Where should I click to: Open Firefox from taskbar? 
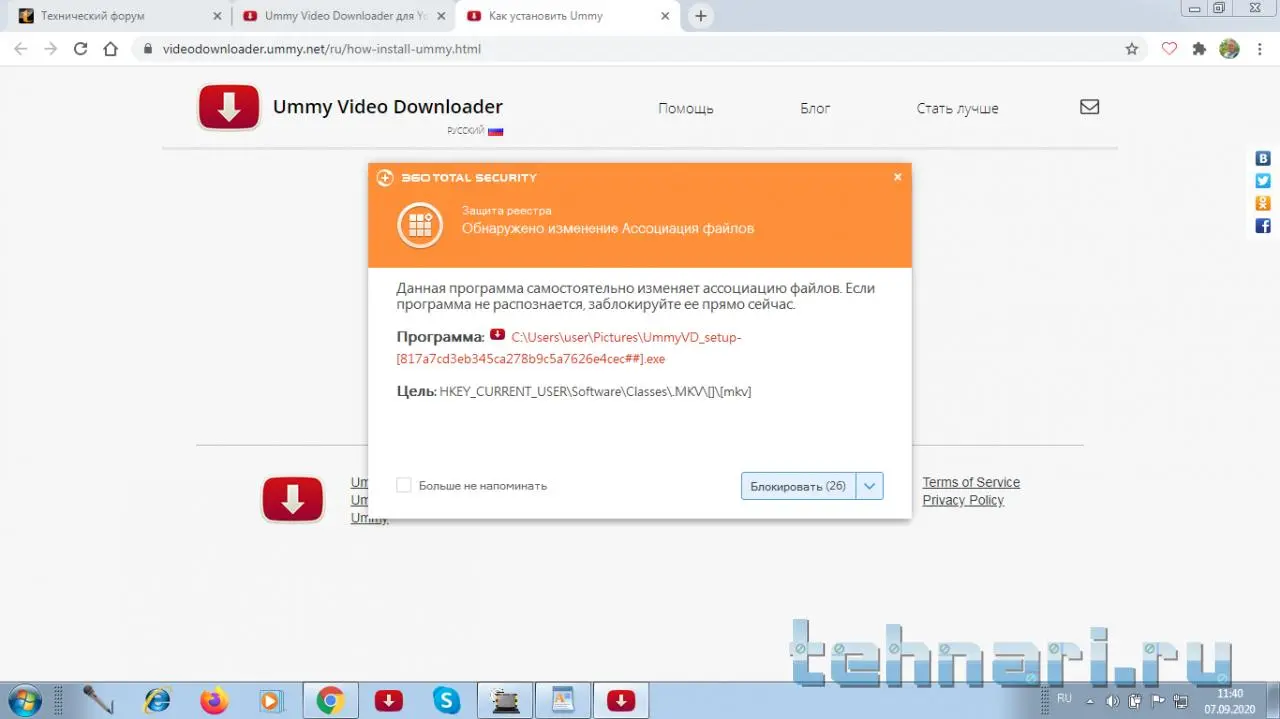[x=214, y=700]
